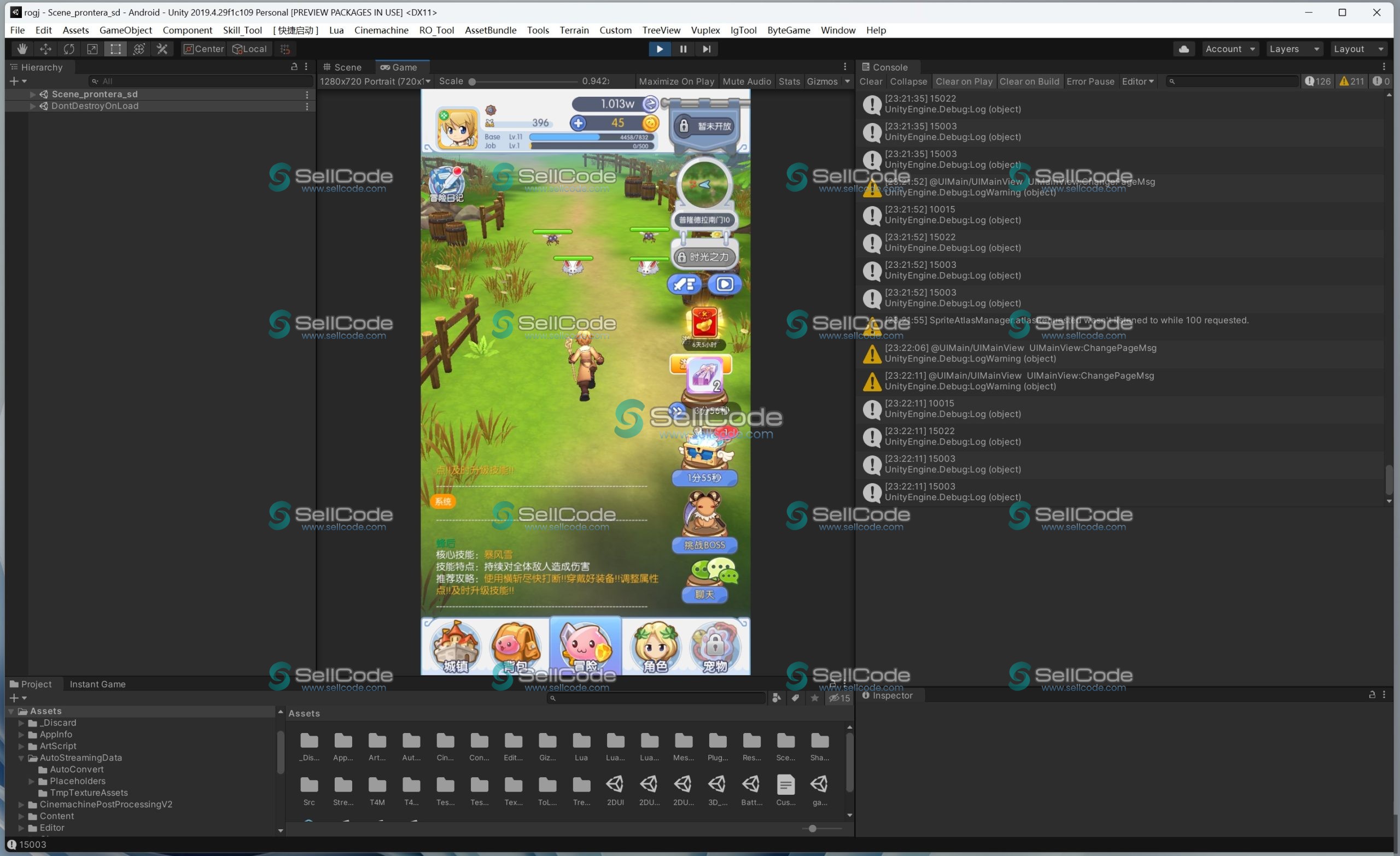Toggle Error Pause in Console

click(1090, 81)
